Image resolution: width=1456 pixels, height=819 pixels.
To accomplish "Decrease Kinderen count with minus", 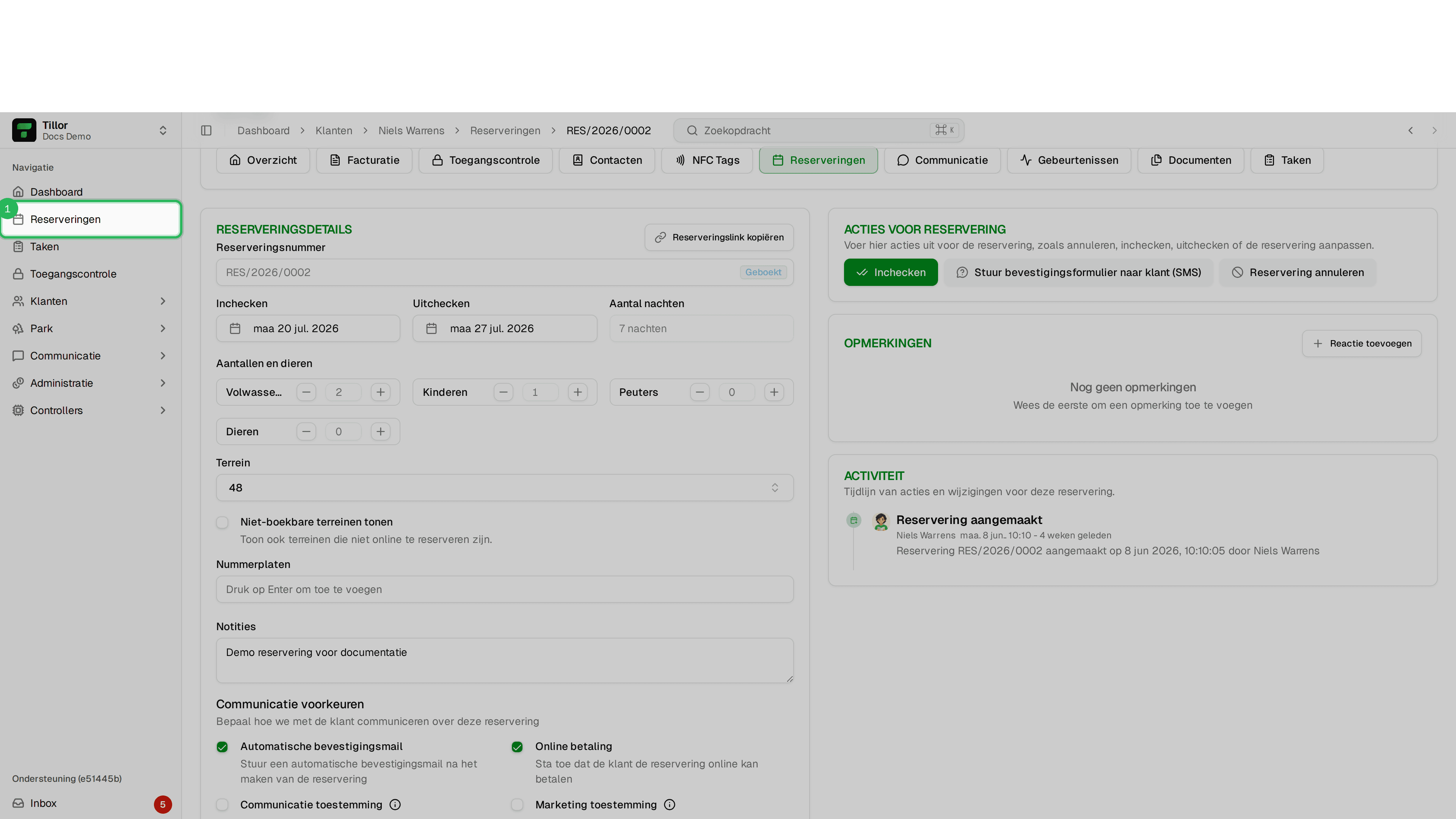I will point(503,392).
